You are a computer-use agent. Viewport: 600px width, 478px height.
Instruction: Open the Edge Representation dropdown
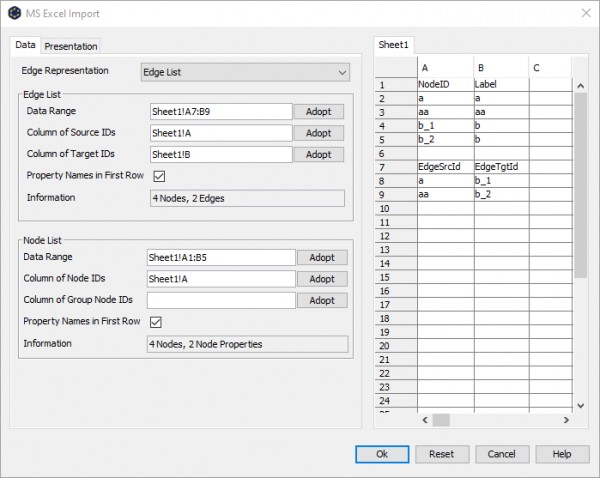click(x=245, y=72)
